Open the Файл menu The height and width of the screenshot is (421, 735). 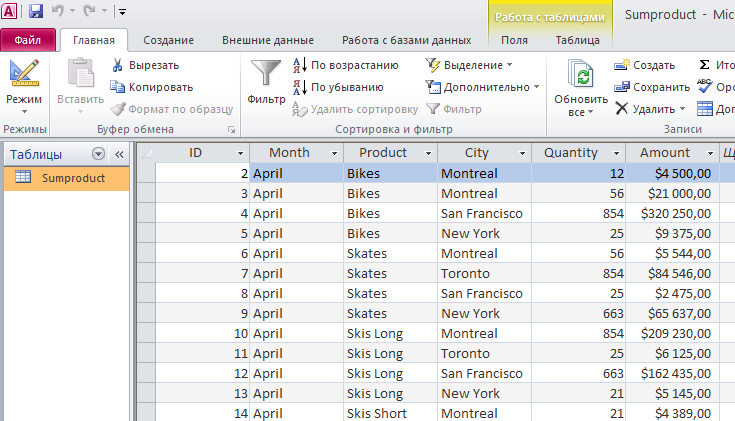coord(28,40)
